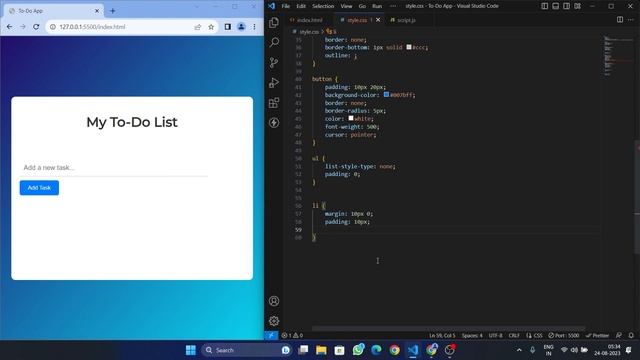Focus the Add a new task input

114,168
